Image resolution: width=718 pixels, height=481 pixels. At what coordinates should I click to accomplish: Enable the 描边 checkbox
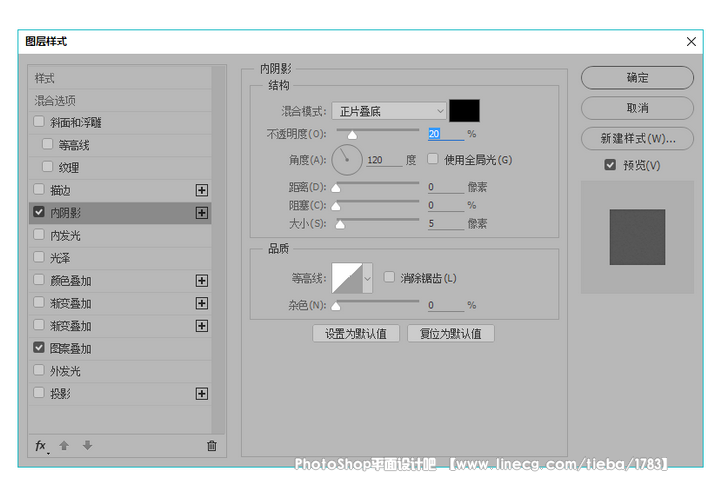tap(39, 189)
